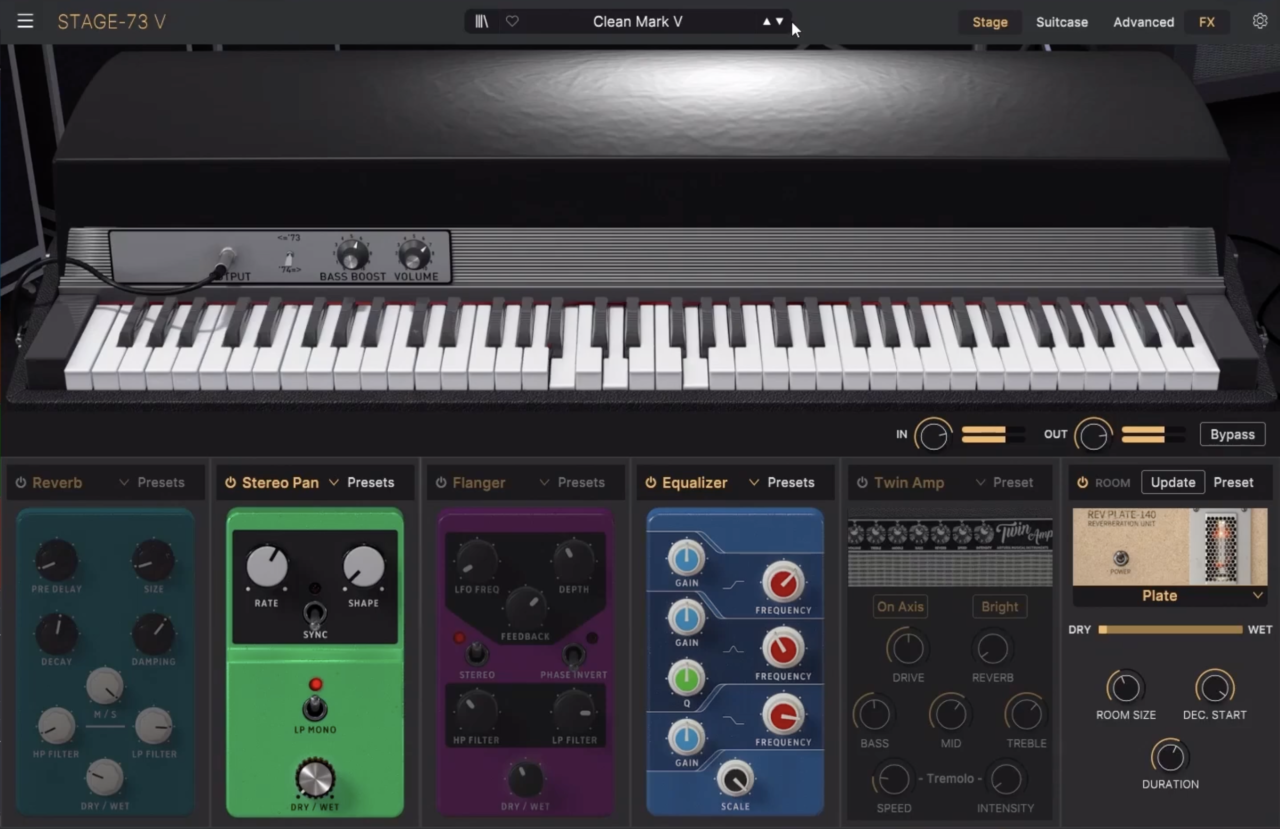Flip the Flanger Stereo switch
The image size is (1280, 829).
477,653
